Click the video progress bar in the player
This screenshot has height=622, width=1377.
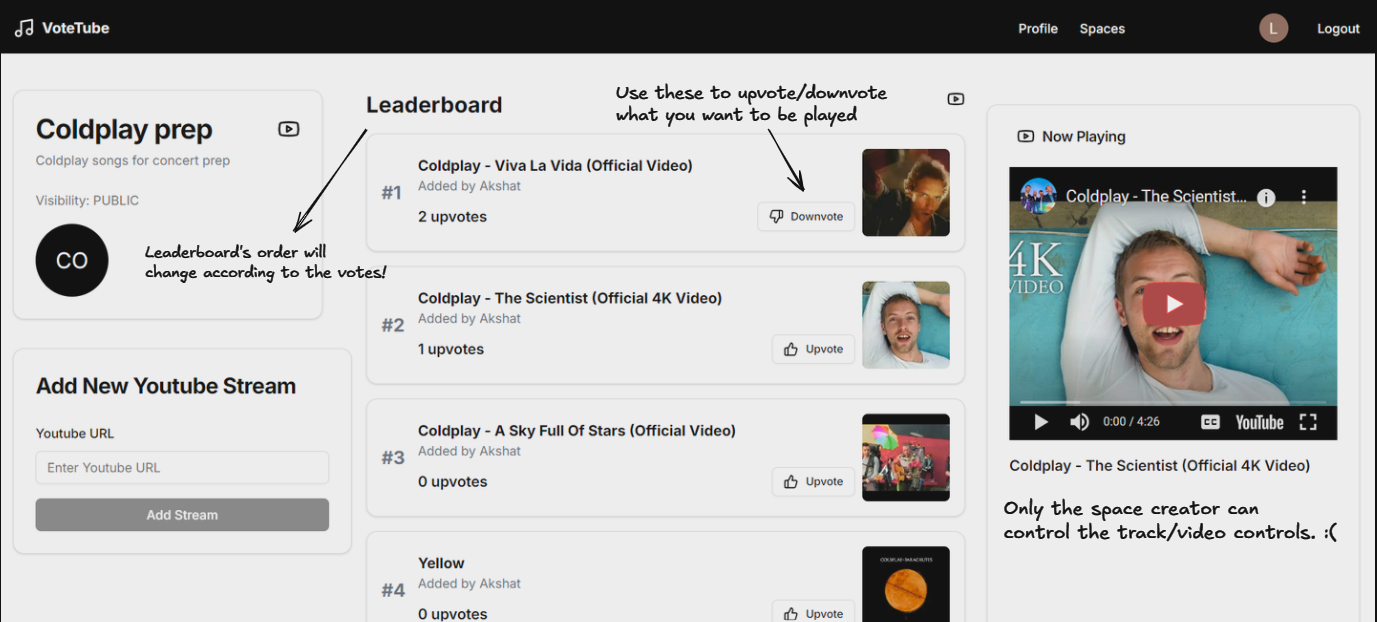1173,402
